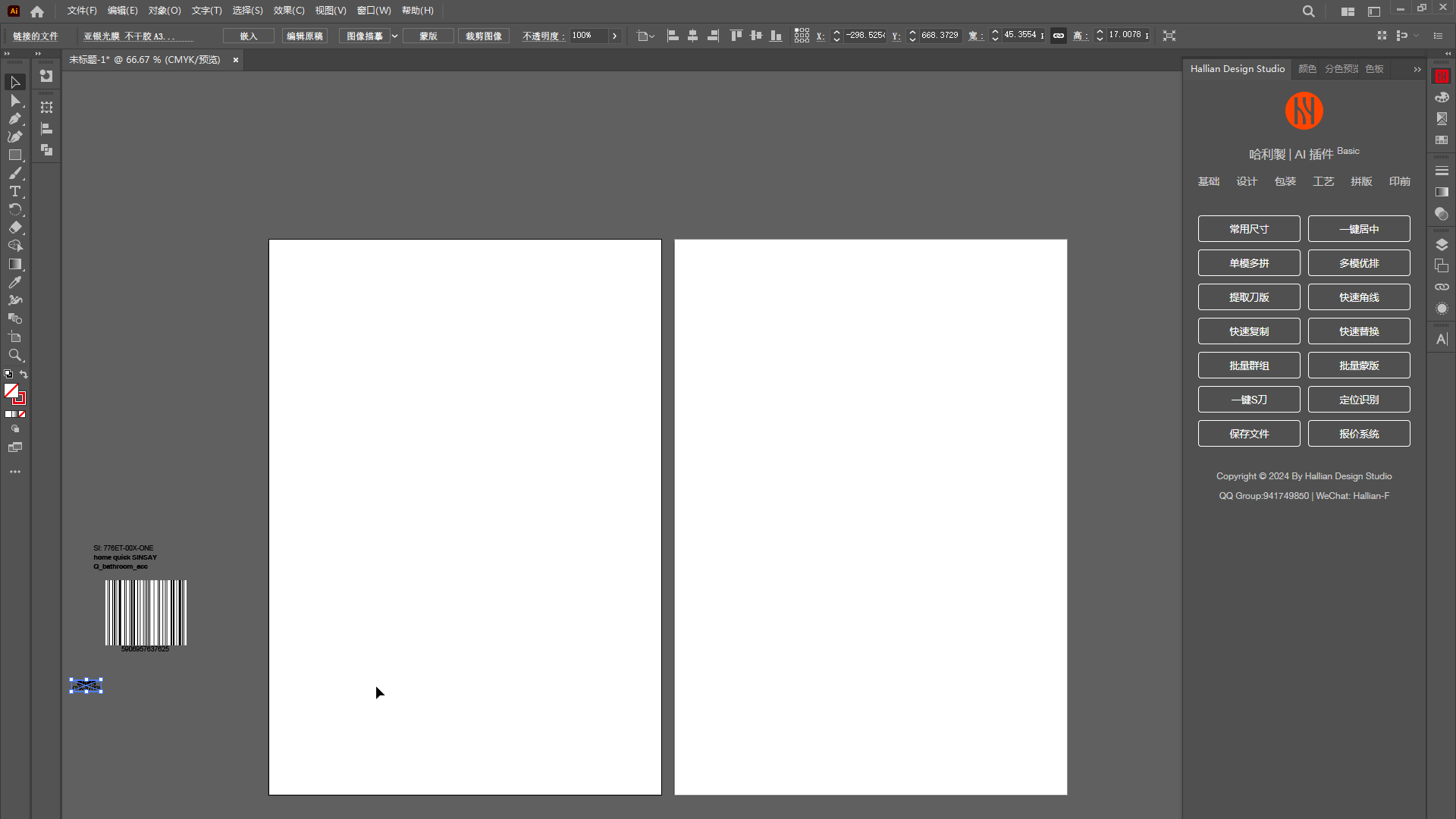The height and width of the screenshot is (819, 1456).
Task: Open the Layers panel icon
Action: (1442, 244)
